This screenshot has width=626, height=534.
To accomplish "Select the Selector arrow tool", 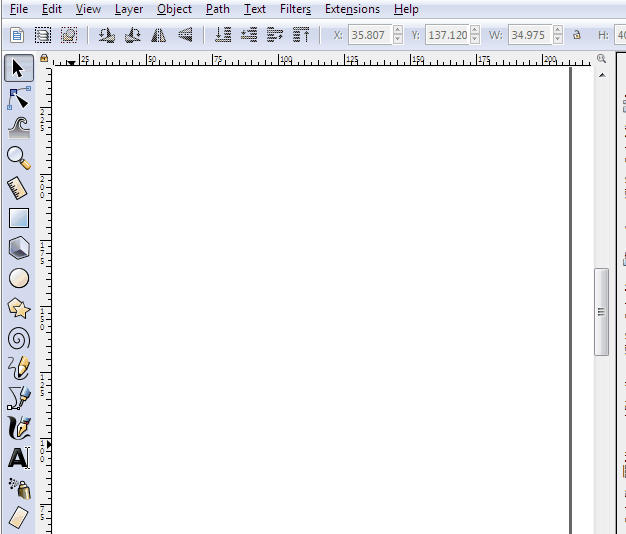I will 18,69.
